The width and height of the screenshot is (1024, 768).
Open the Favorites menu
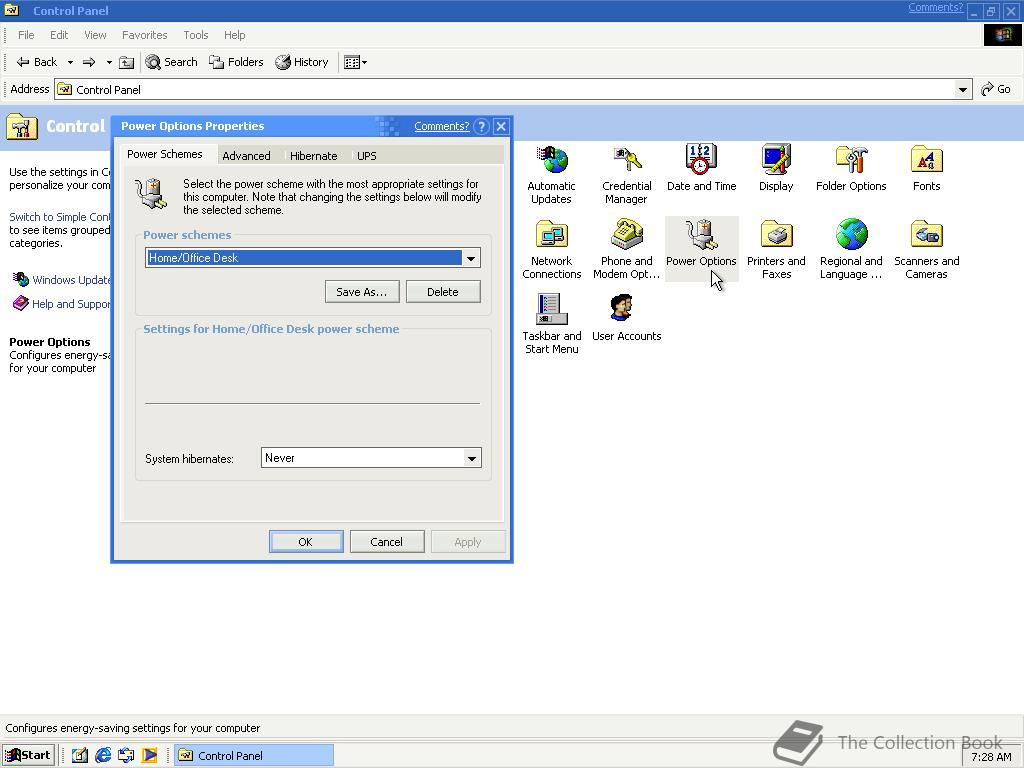tap(144, 35)
